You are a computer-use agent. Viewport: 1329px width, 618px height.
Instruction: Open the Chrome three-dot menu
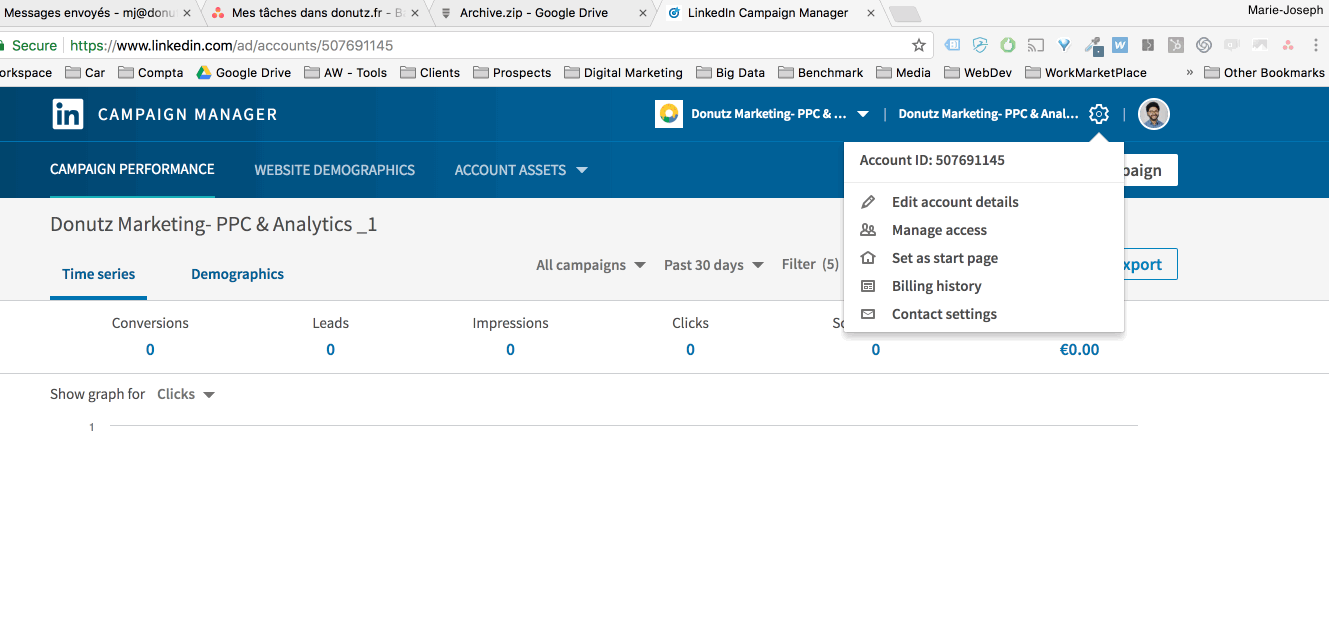pyautogui.click(x=1316, y=45)
